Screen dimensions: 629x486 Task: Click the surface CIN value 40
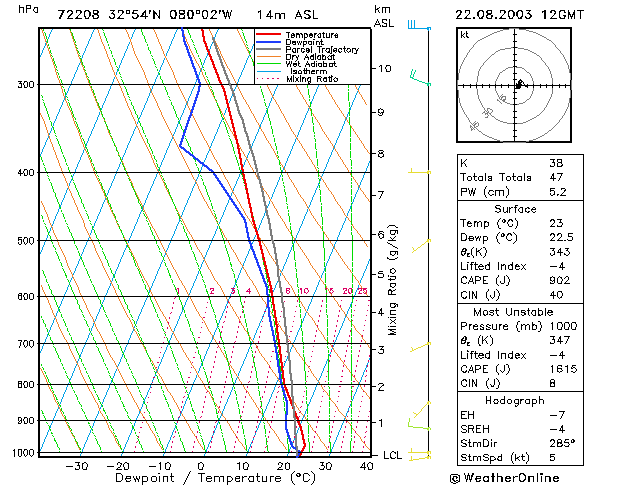point(556,295)
